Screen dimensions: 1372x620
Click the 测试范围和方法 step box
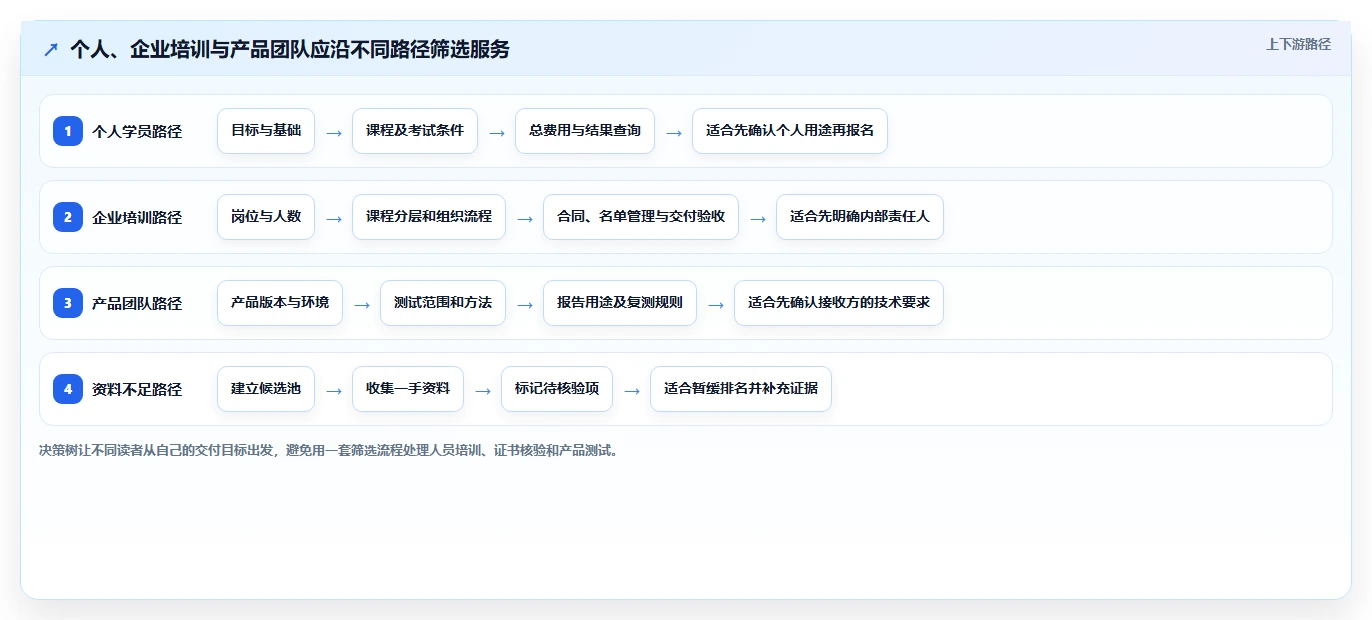443,303
